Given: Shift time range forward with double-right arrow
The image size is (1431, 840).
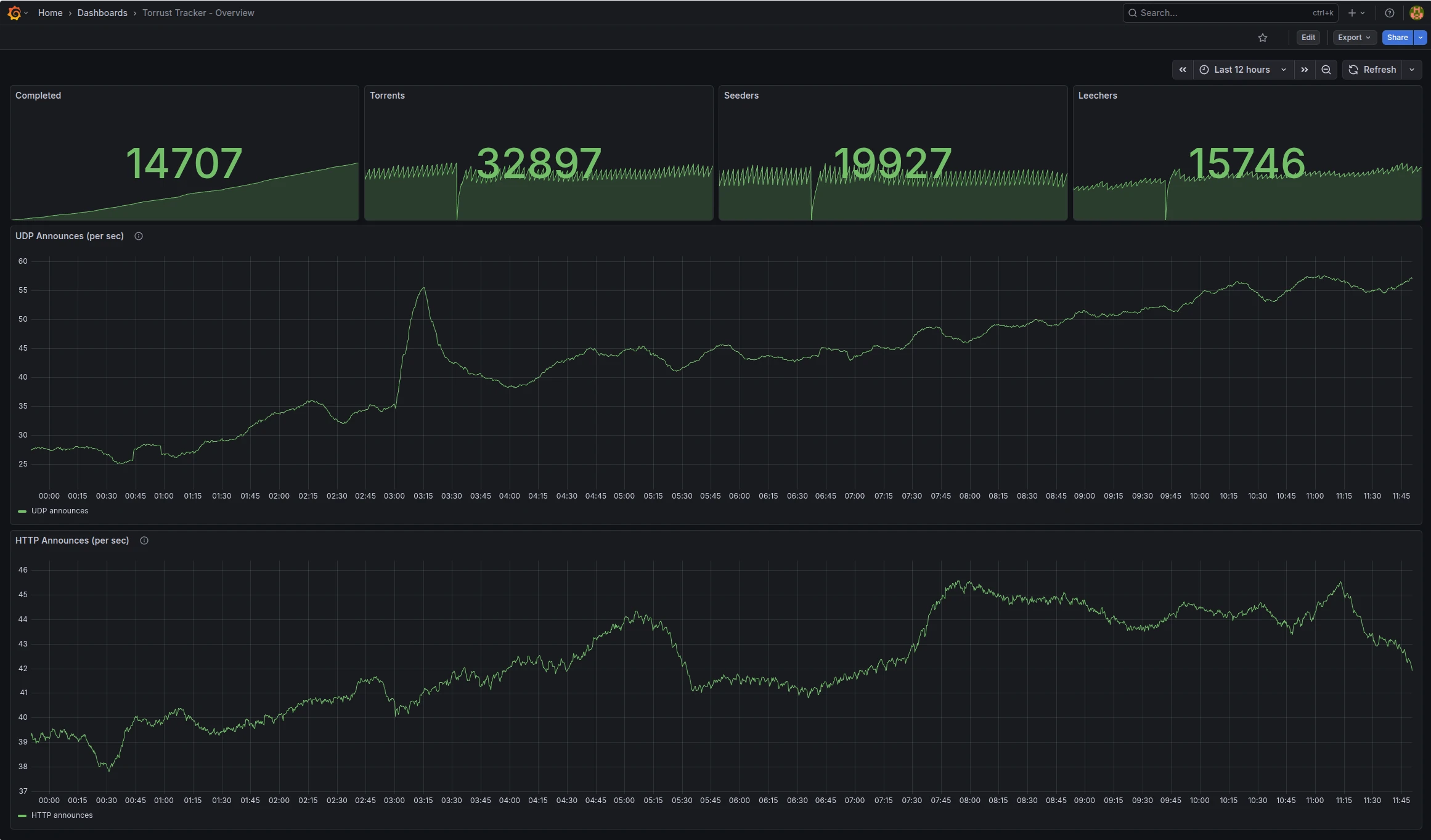Looking at the screenshot, I should tap(1304, 69).
